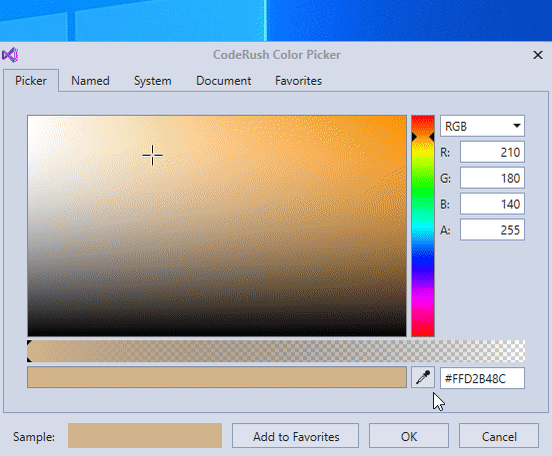Click the alpha slider handle at left
The image size is (552, 456).
(30, 351)
